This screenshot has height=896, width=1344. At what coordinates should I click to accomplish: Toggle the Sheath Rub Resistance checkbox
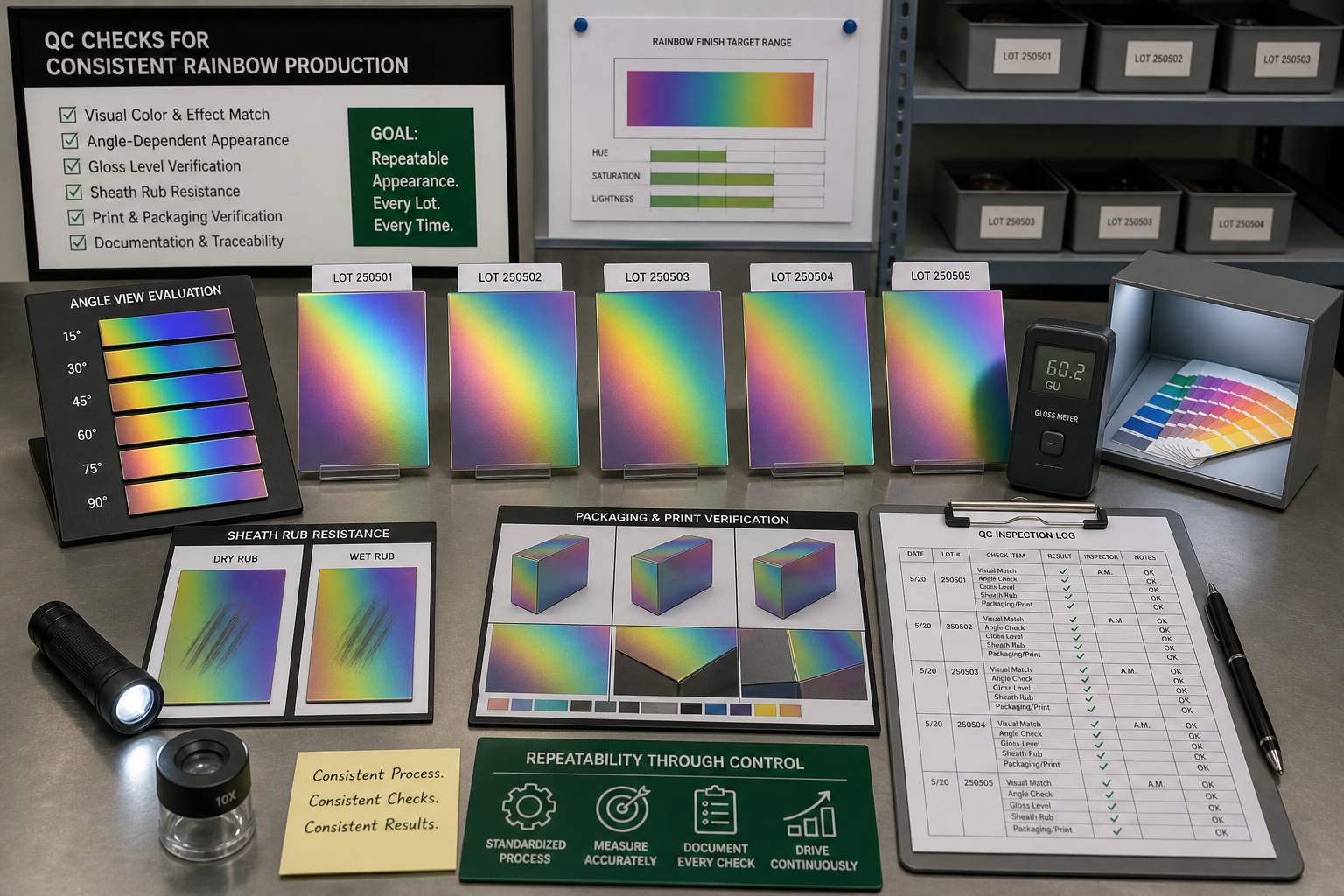pos(74,192)
